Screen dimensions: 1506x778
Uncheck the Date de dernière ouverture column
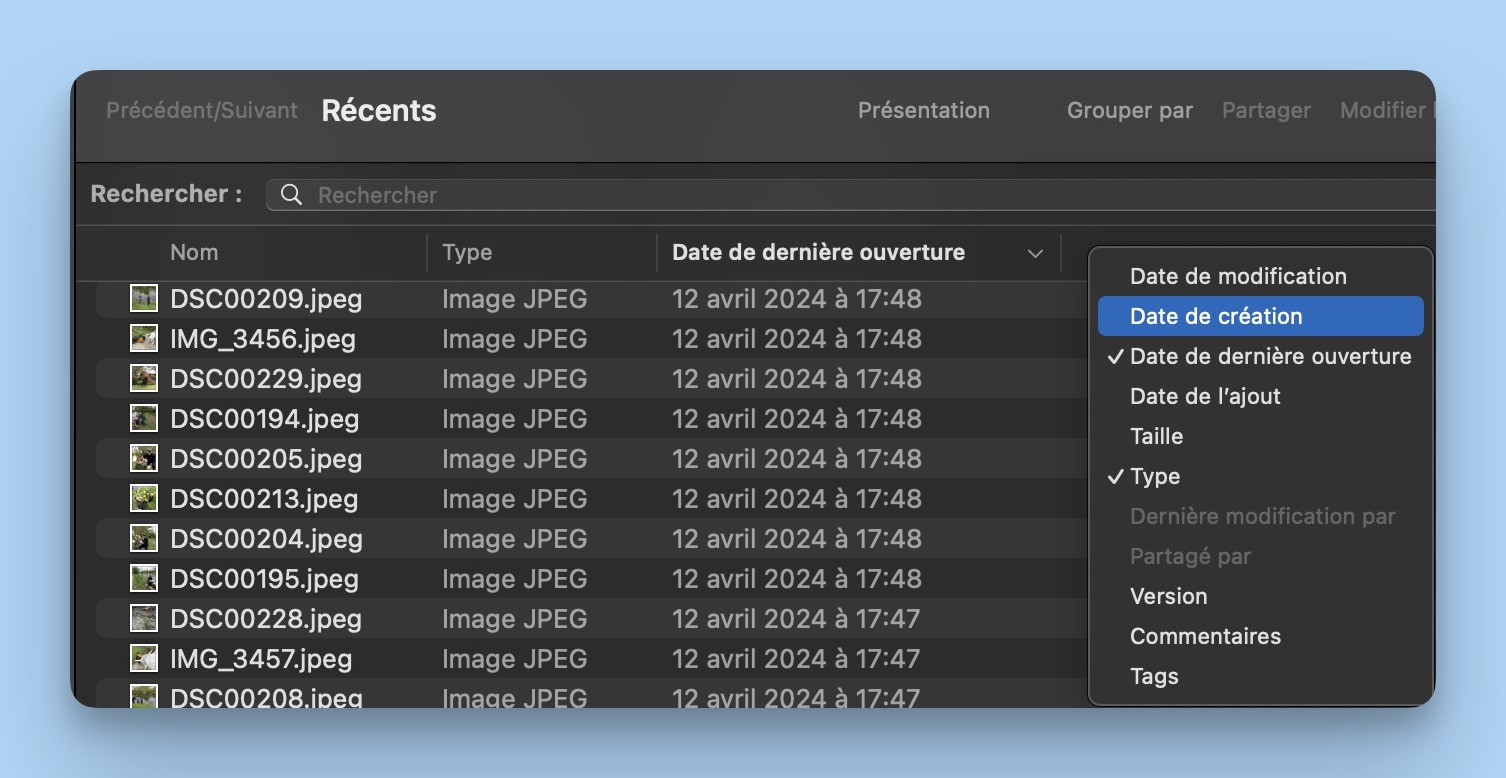click(x=1270, y=356)
